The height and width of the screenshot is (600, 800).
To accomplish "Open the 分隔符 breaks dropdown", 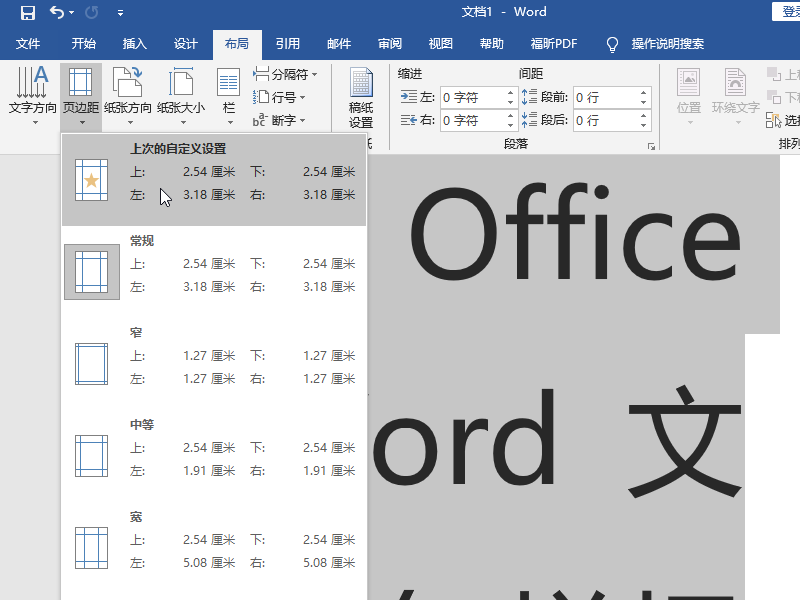I will (x=285, y=75).
